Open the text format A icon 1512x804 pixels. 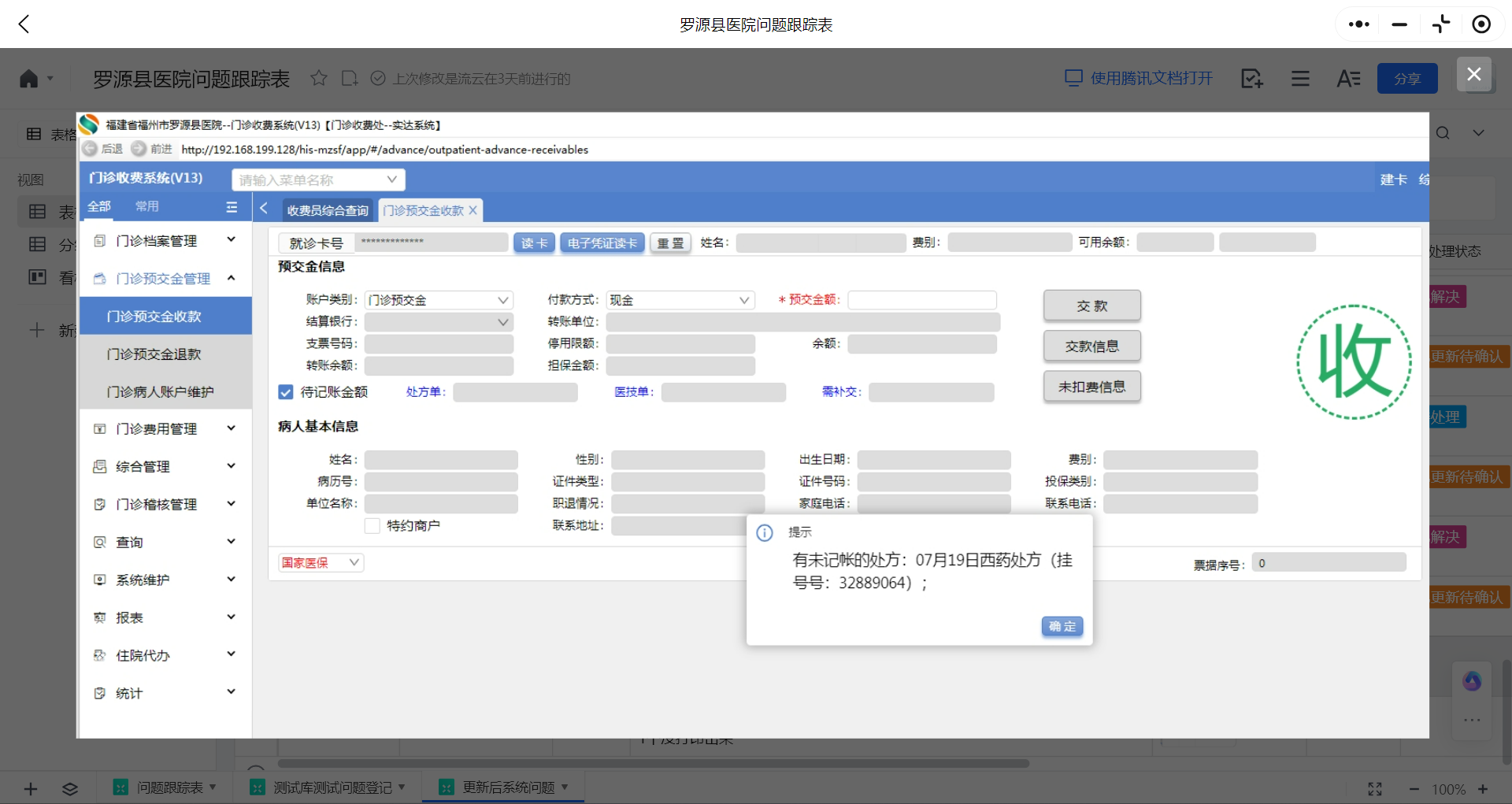[1348, 78]
